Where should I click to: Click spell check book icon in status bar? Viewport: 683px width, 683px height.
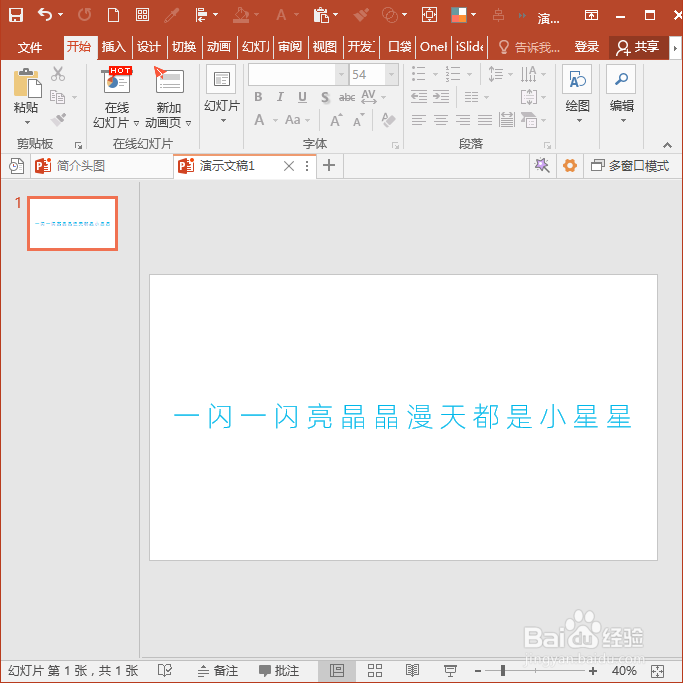click(x=165, y=670)
